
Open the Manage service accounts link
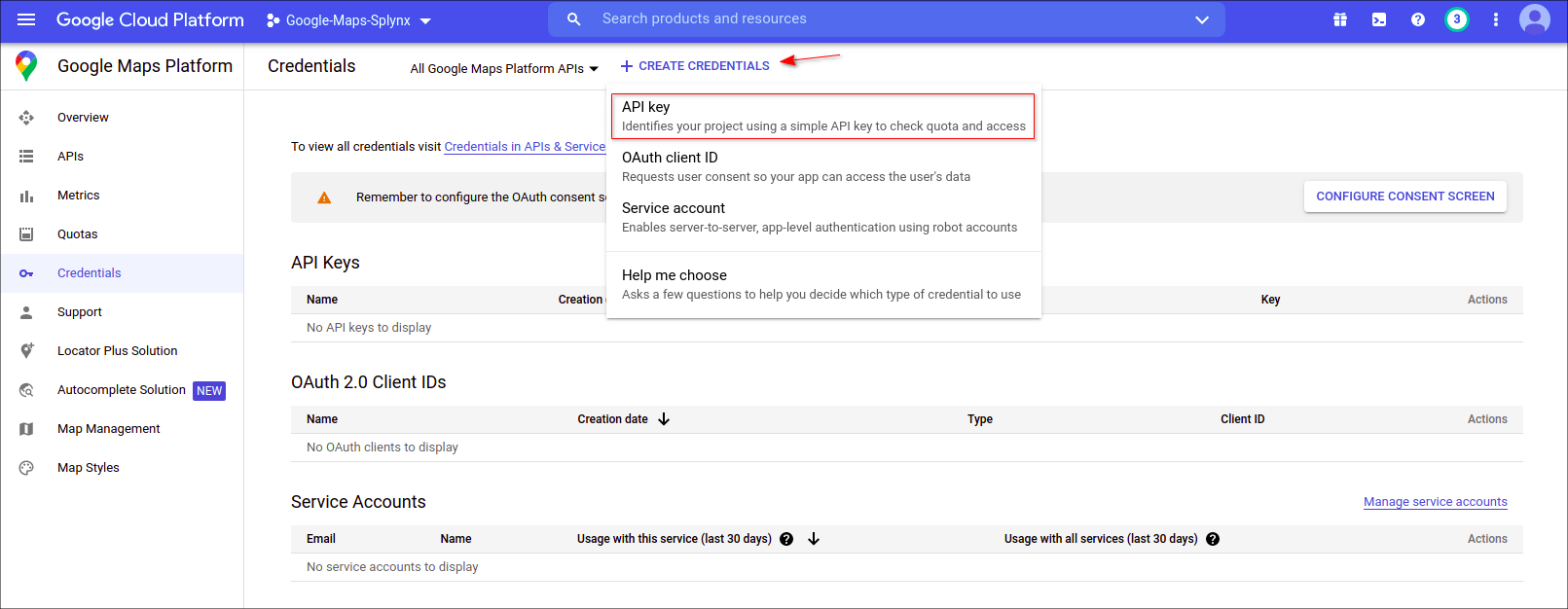coord(1435,502)
